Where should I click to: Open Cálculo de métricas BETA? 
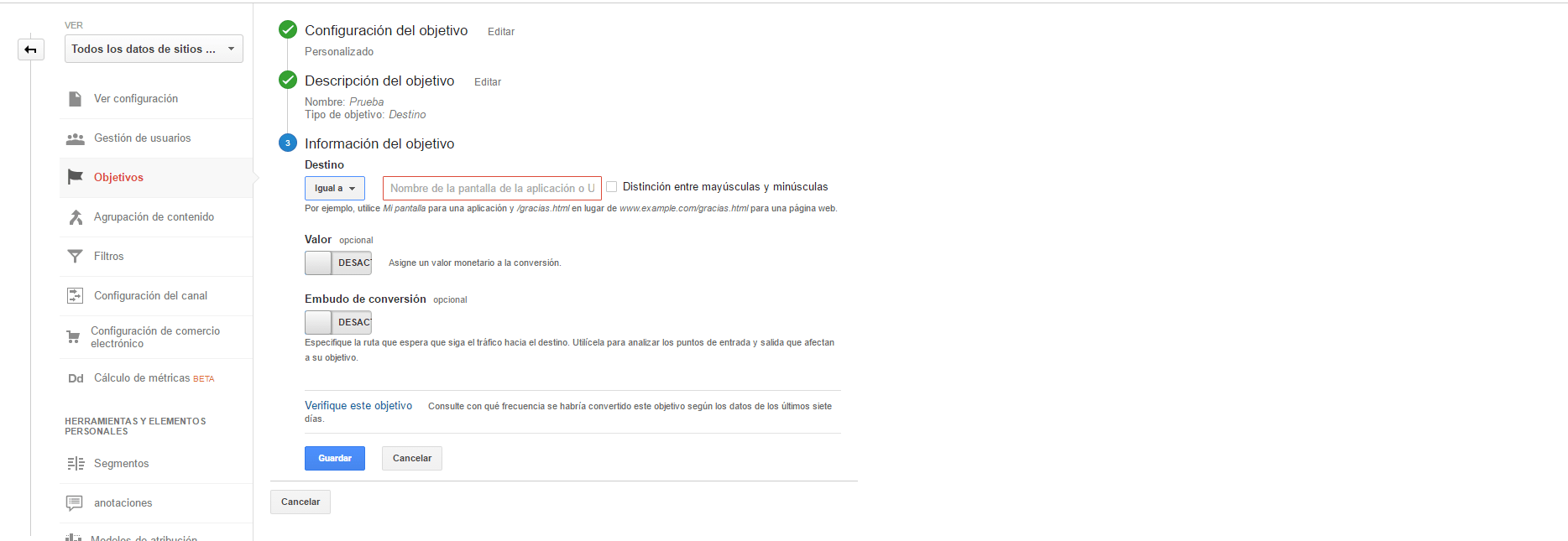[x=156, y=378]
